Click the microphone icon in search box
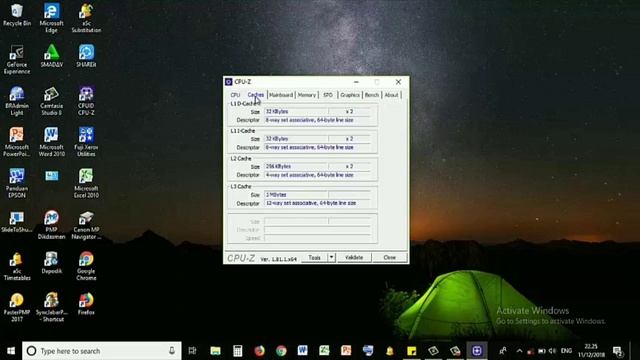The image size is (640, 360). [x=172, y=351]
